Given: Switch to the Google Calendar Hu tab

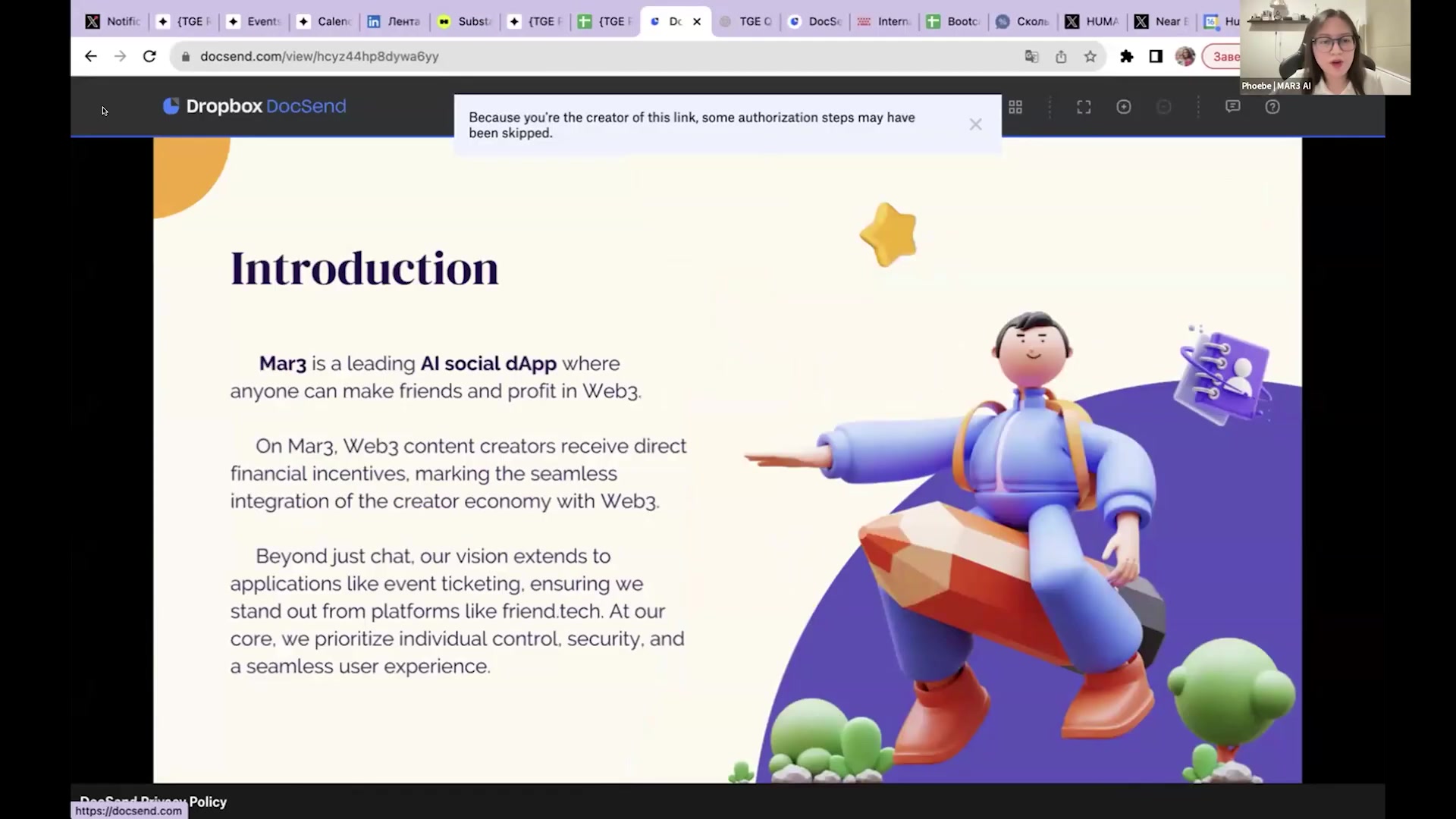Looking at the screenshot, I should [x=1222, y=21].
